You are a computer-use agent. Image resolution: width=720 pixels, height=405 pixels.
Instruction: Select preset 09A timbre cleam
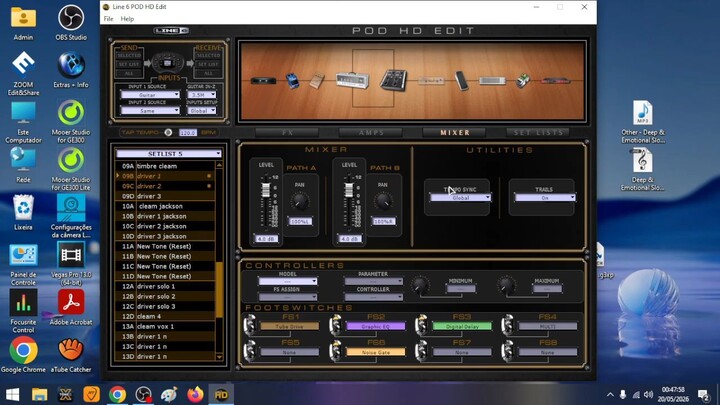coord(164,166)
